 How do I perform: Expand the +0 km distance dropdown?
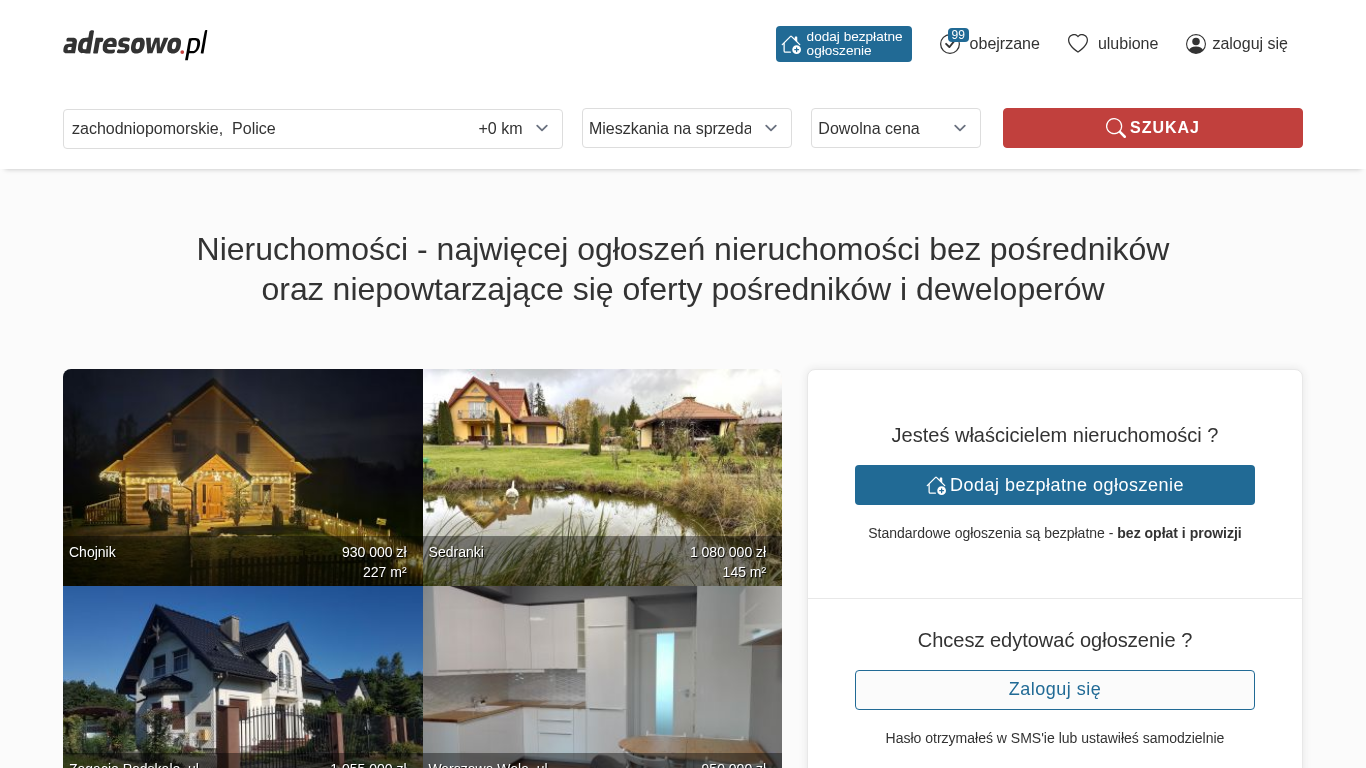(x=514, y=129)
